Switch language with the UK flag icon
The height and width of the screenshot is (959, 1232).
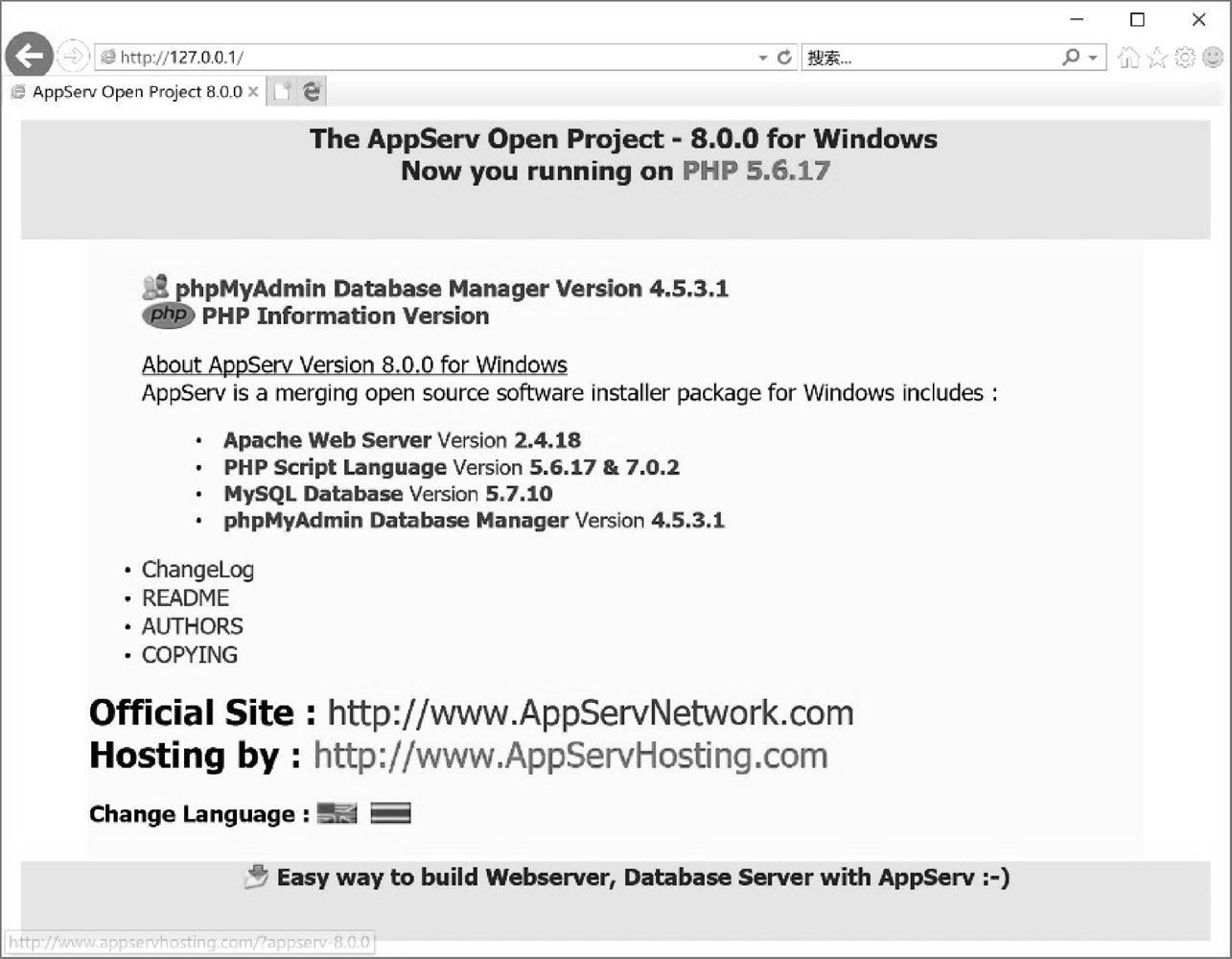[337, 813]
